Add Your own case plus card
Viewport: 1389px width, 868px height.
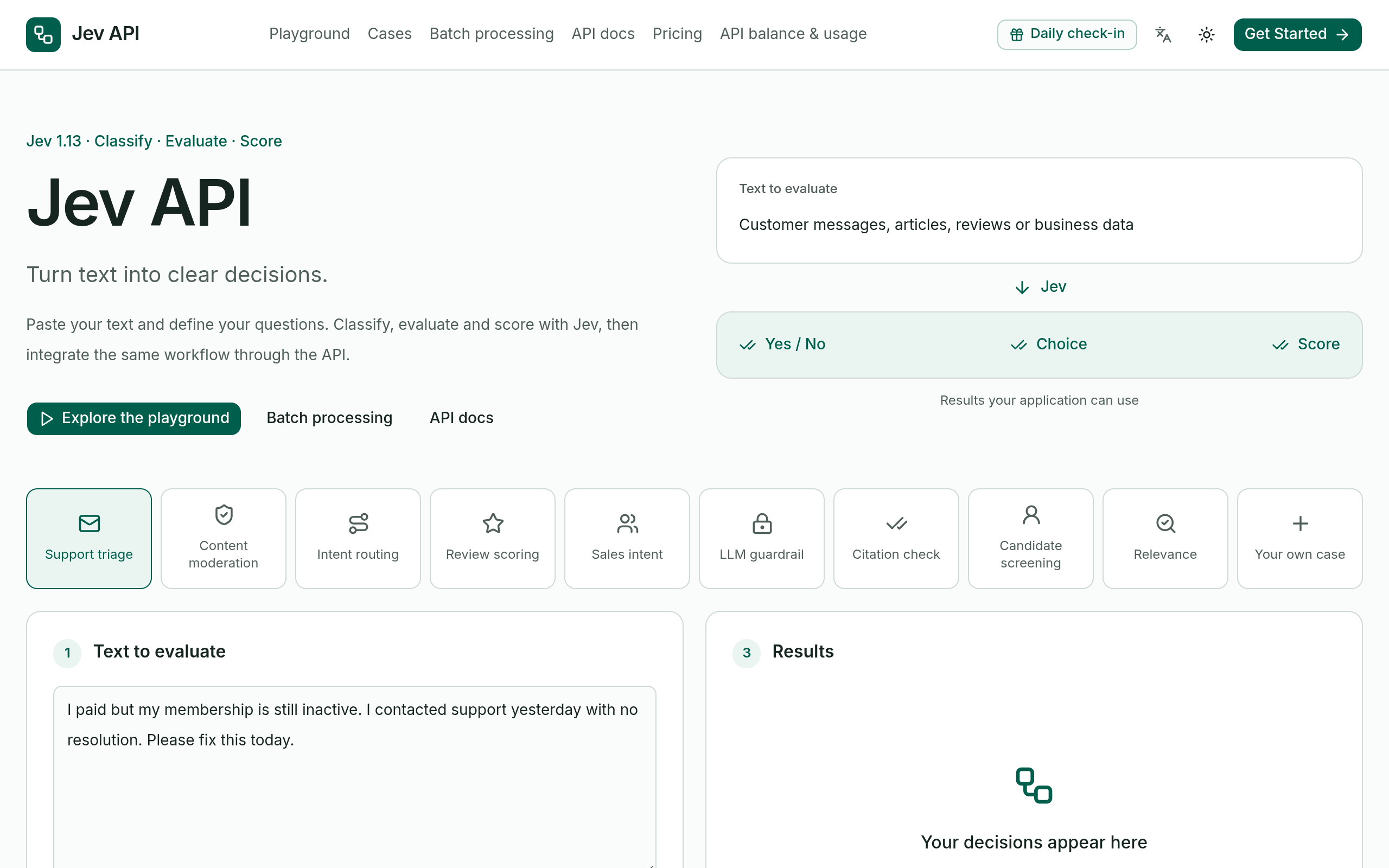tap(1300, 539)
